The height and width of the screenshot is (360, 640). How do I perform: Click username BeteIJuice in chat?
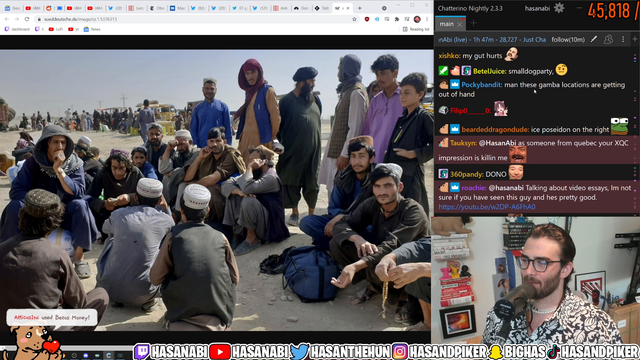coord(489,71)
